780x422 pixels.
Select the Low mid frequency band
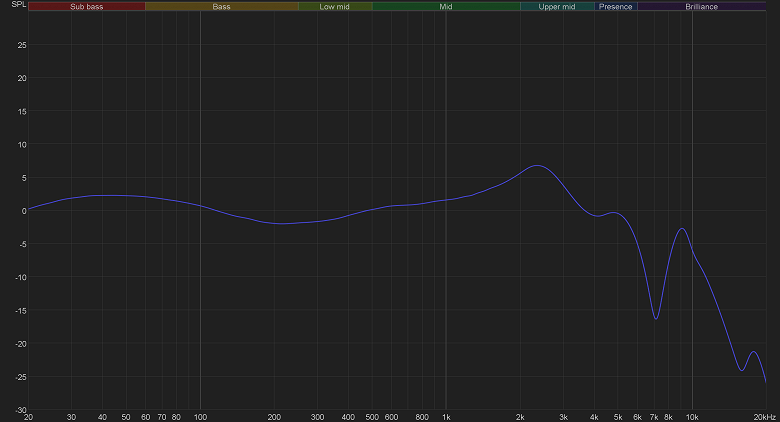click(x=335, y=6)
